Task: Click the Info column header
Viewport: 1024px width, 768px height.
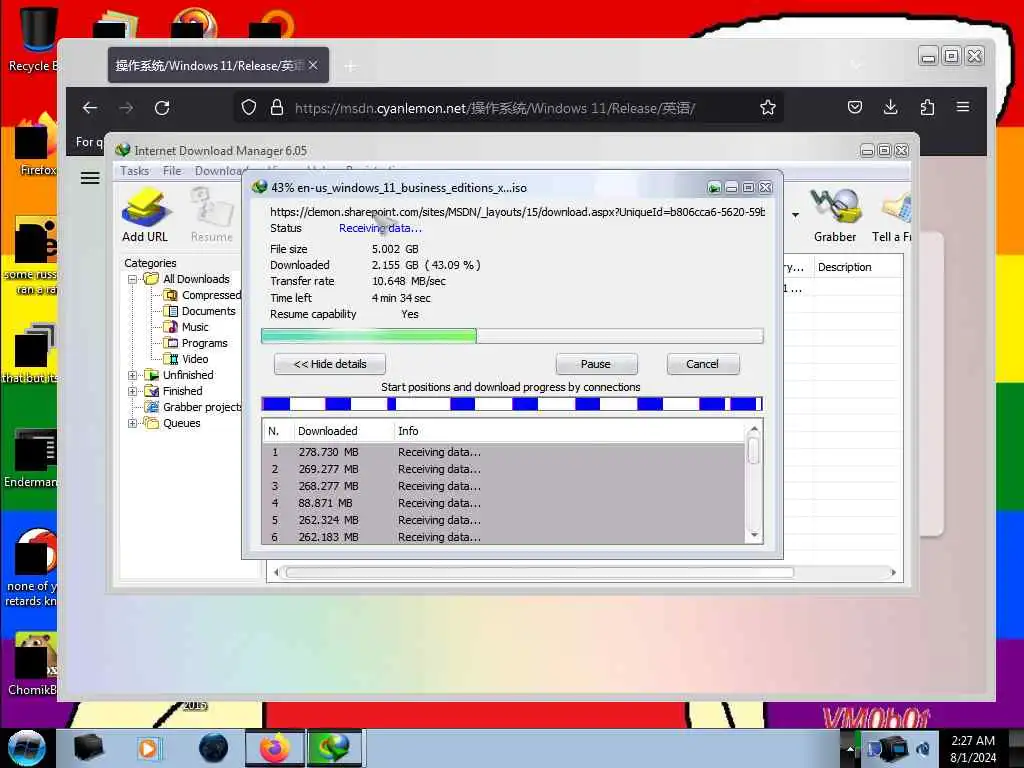Action: tap(568, 431)
